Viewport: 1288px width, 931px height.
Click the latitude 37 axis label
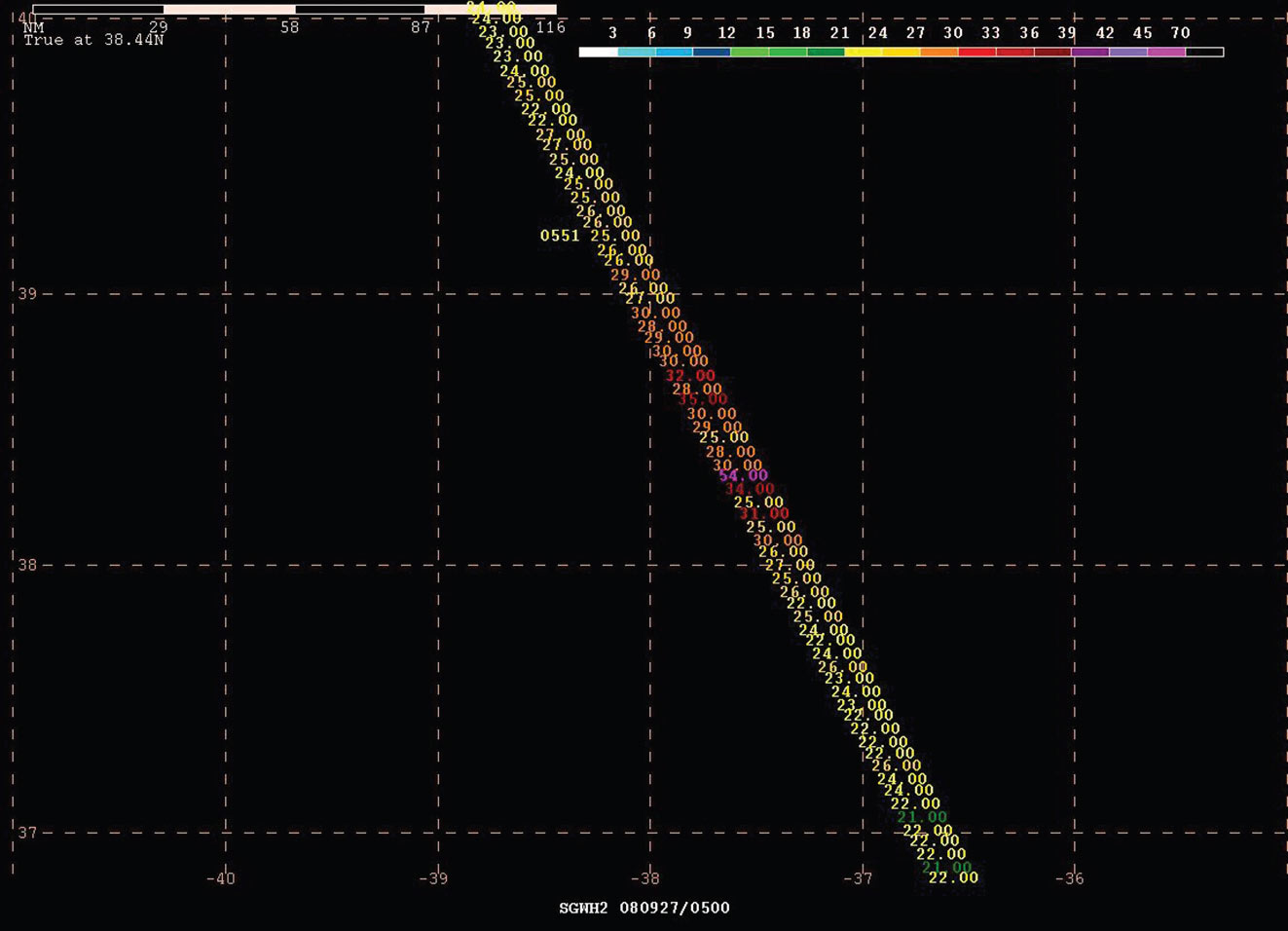pyautogui.click(x=27, y=833)
